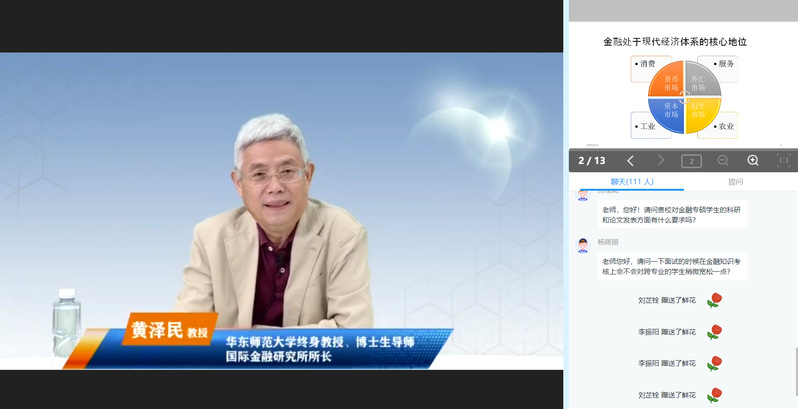This screenshot has width=798, height=409.
Task: Click the message about 科研和论文发表
Action: point(672,215)
